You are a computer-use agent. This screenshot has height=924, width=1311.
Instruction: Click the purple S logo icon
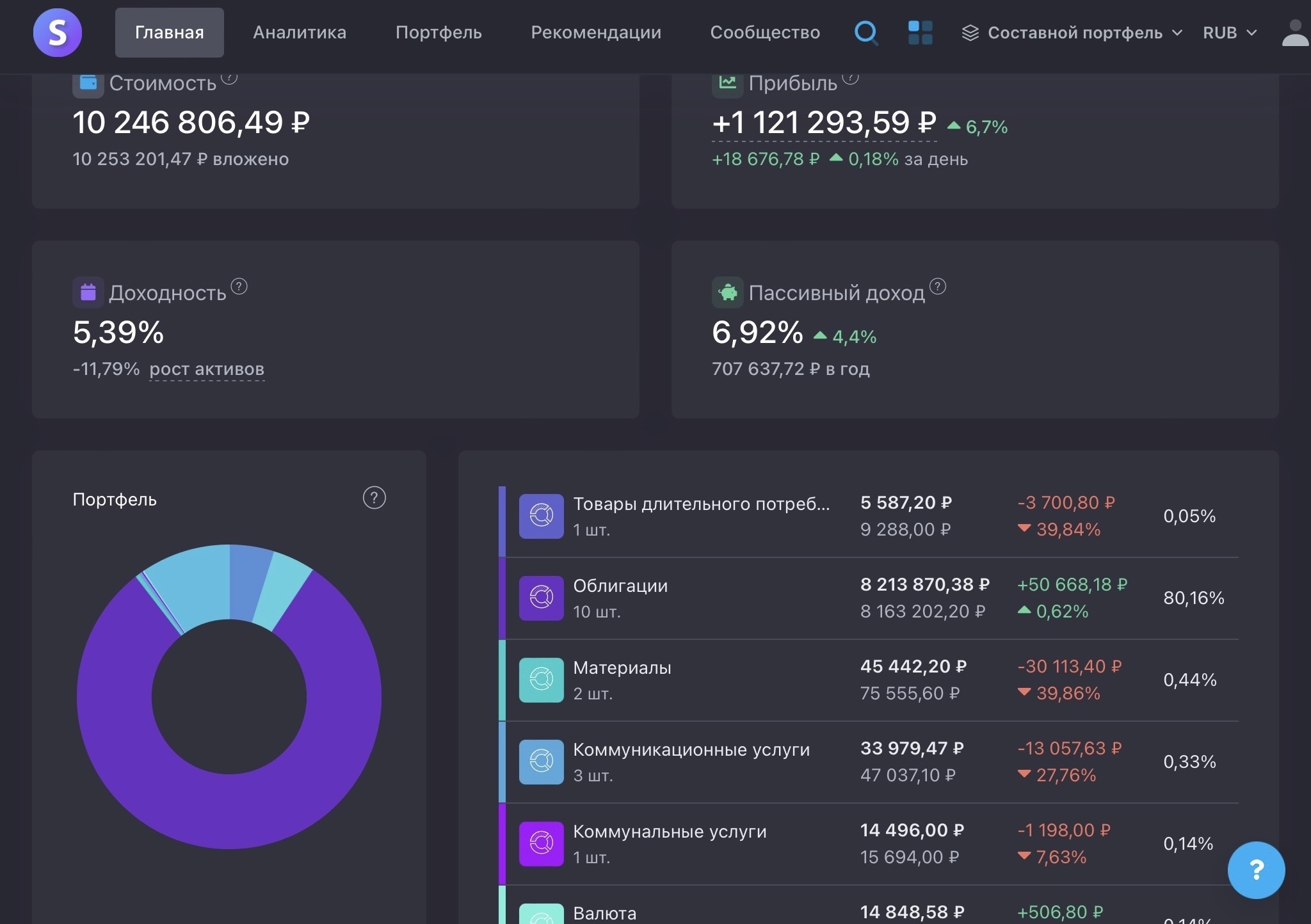(58, 33)
